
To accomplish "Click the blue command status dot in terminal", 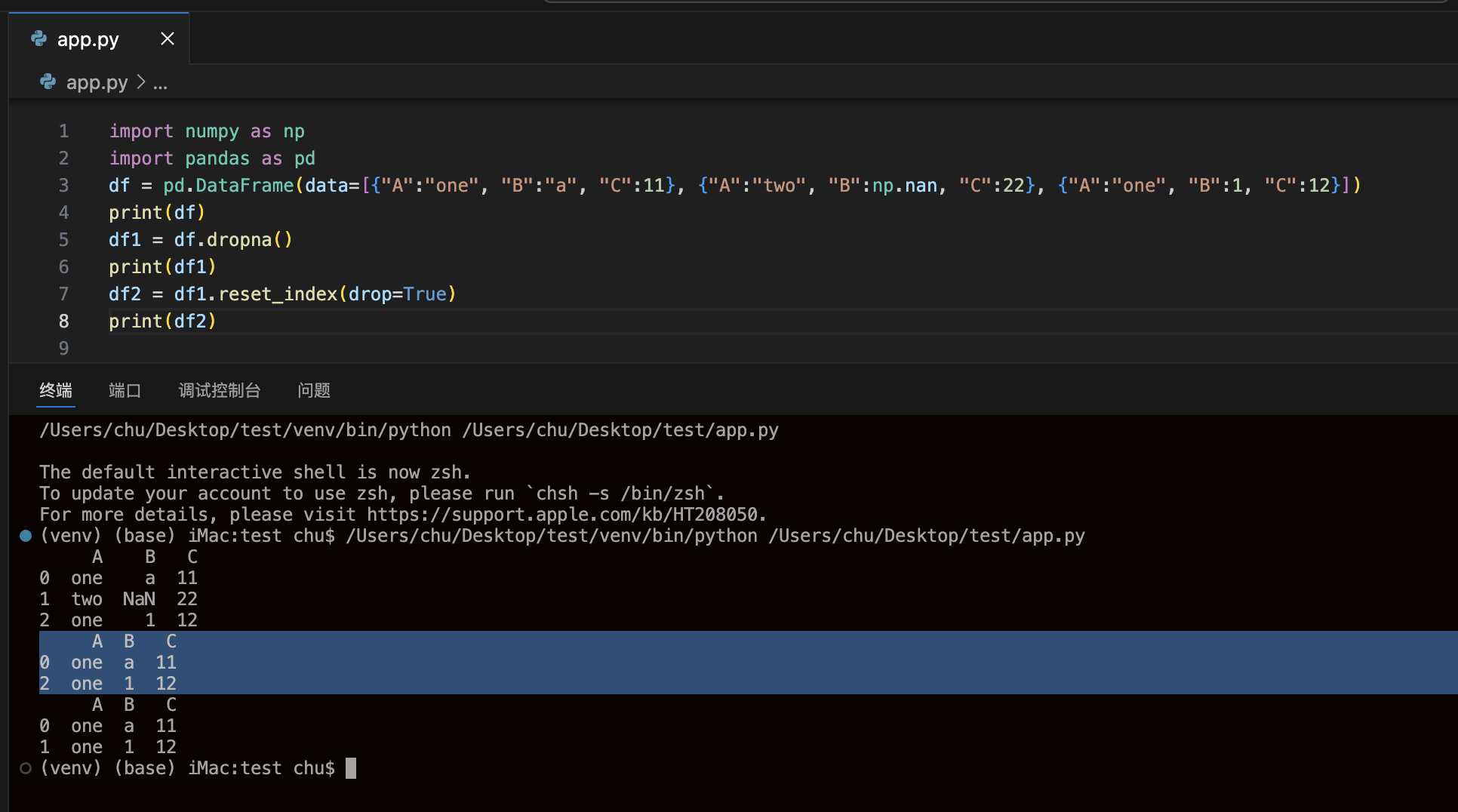I will point(26,536).
